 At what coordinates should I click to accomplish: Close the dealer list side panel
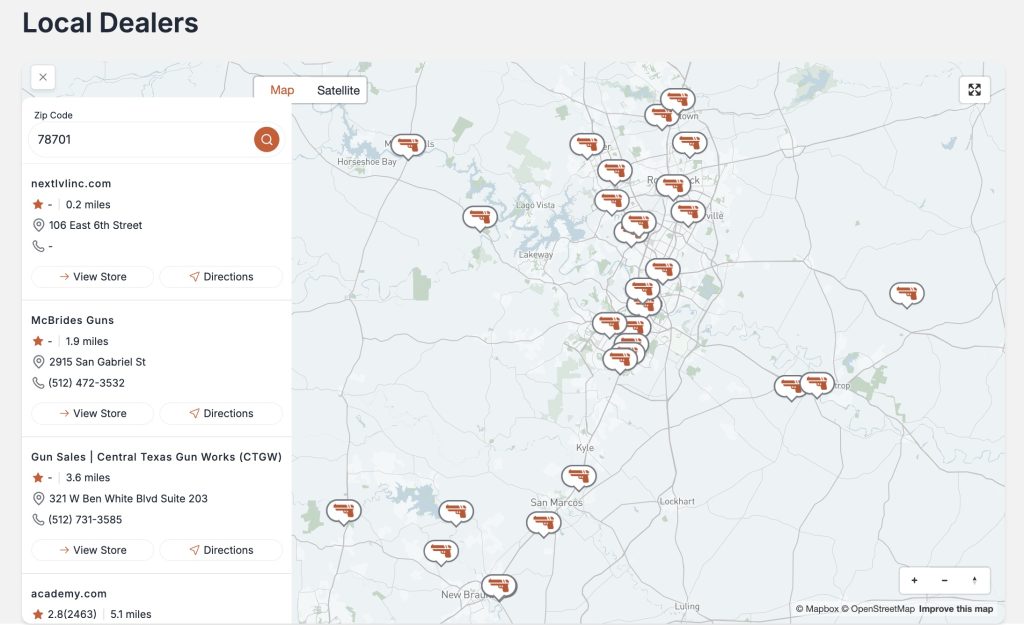point(43,77)
